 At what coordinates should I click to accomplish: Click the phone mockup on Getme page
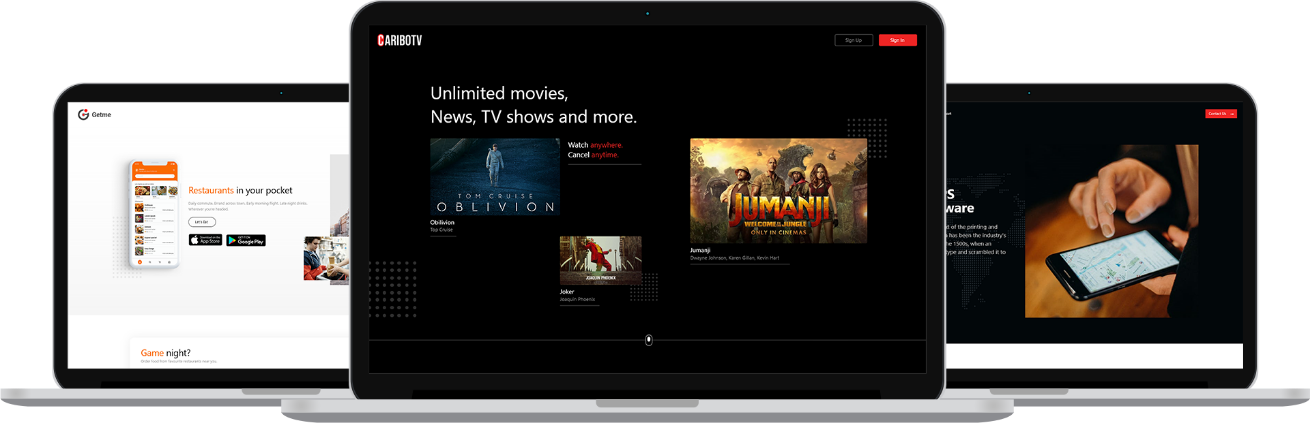[155, 214]
